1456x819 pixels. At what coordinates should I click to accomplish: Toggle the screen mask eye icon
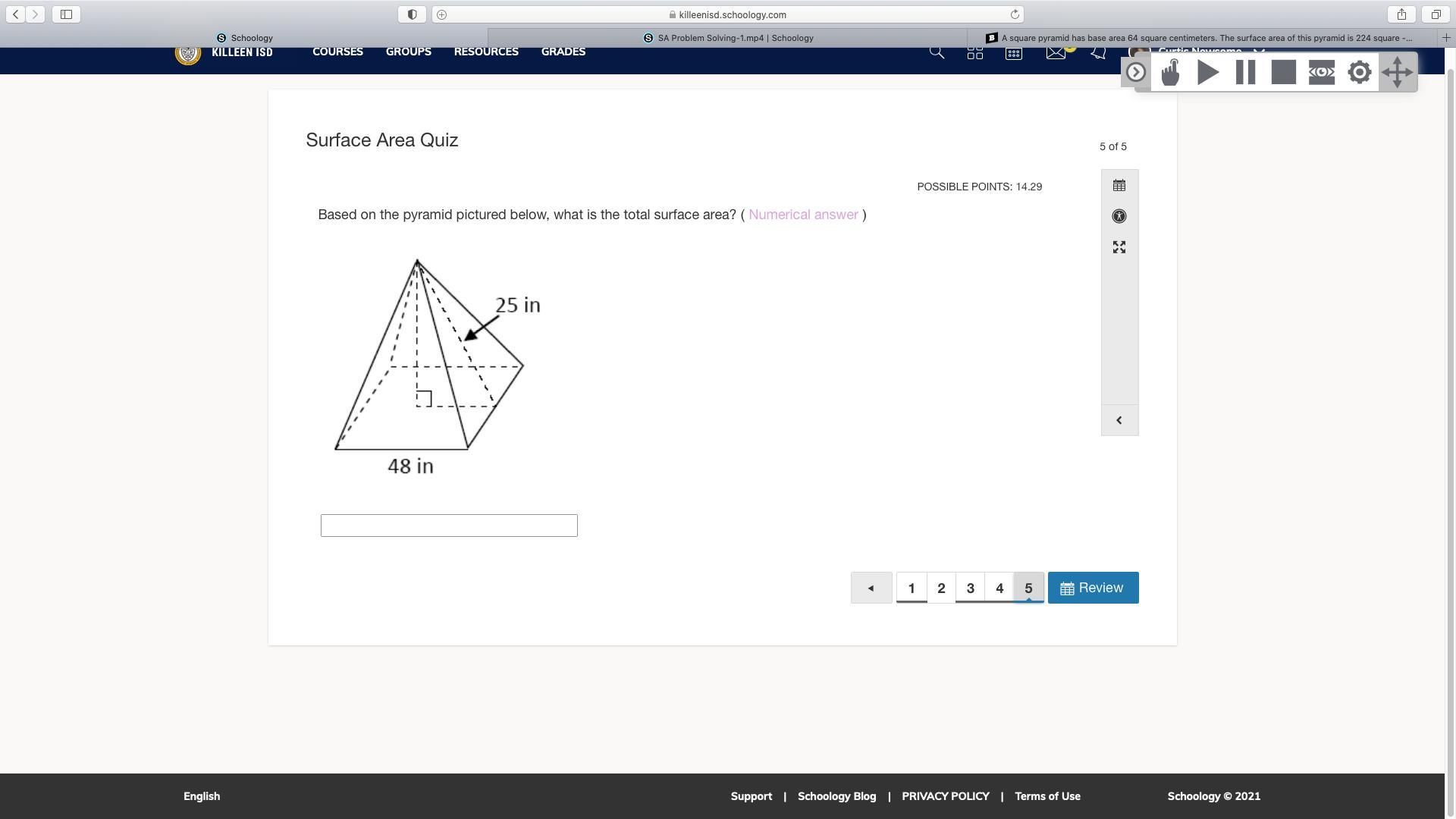[1321, 73]
